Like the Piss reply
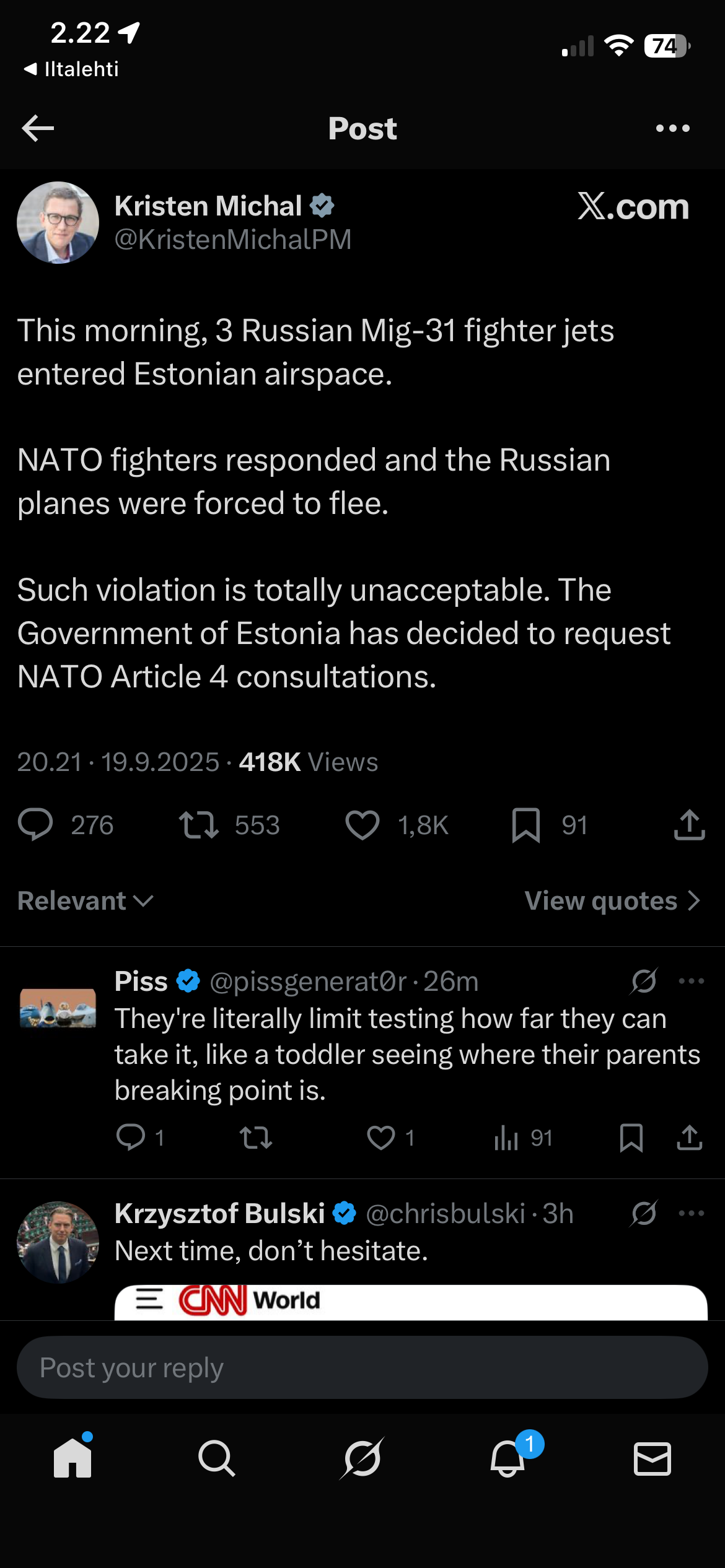Viewport: 725px width, 1568px height. (x=381, y=1138)
